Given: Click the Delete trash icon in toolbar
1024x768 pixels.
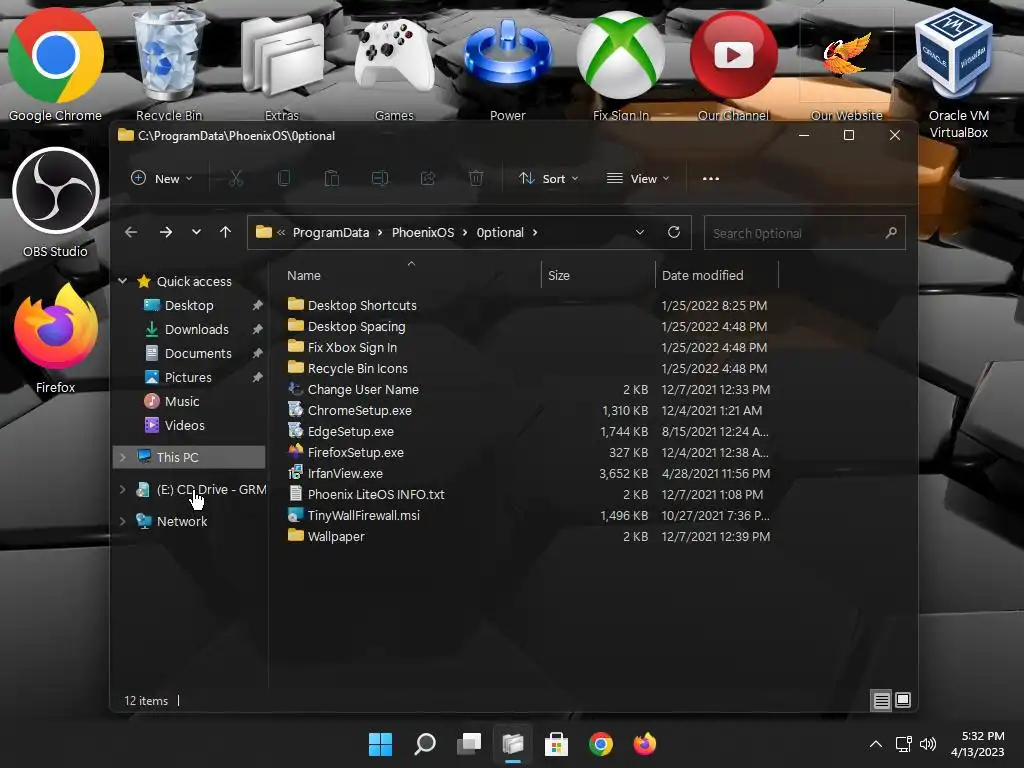Looking at the screenshot, I should pos(476,178).
